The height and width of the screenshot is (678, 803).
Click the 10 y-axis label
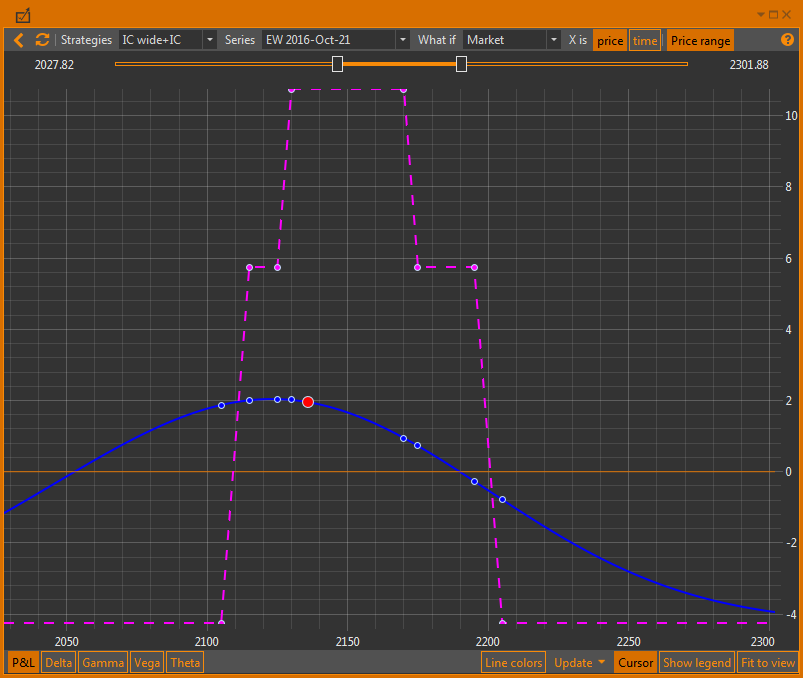[791, 116]
